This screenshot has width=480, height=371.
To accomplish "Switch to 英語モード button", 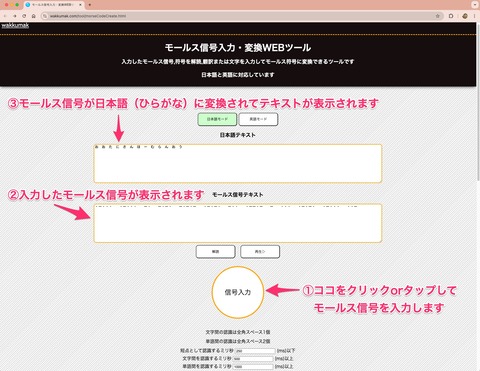I will pos(258,119).
